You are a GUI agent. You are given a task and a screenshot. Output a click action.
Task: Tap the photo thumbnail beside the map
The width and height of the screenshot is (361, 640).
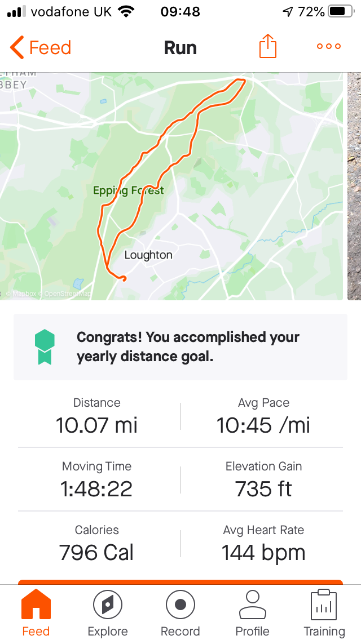tap(354, 186)
